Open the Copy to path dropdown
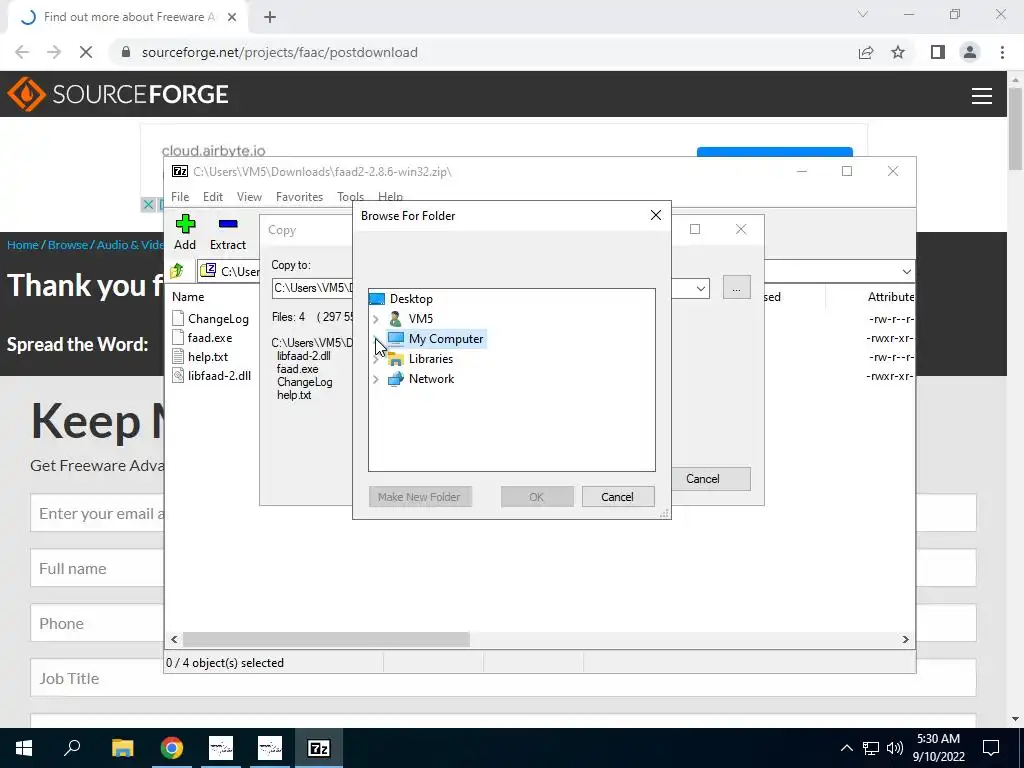This screenshot has height=768, width=1024. click(x=700, y=288)
